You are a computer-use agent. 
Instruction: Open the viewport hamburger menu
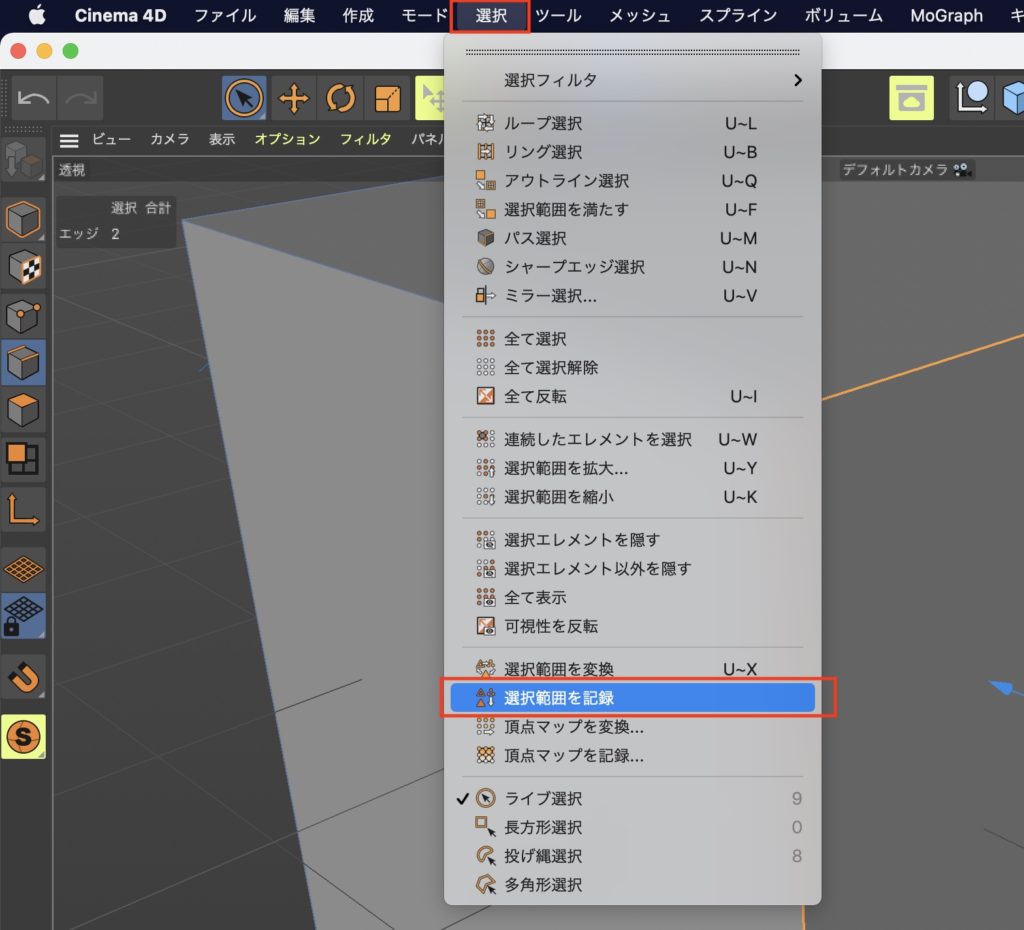(68, 140)
